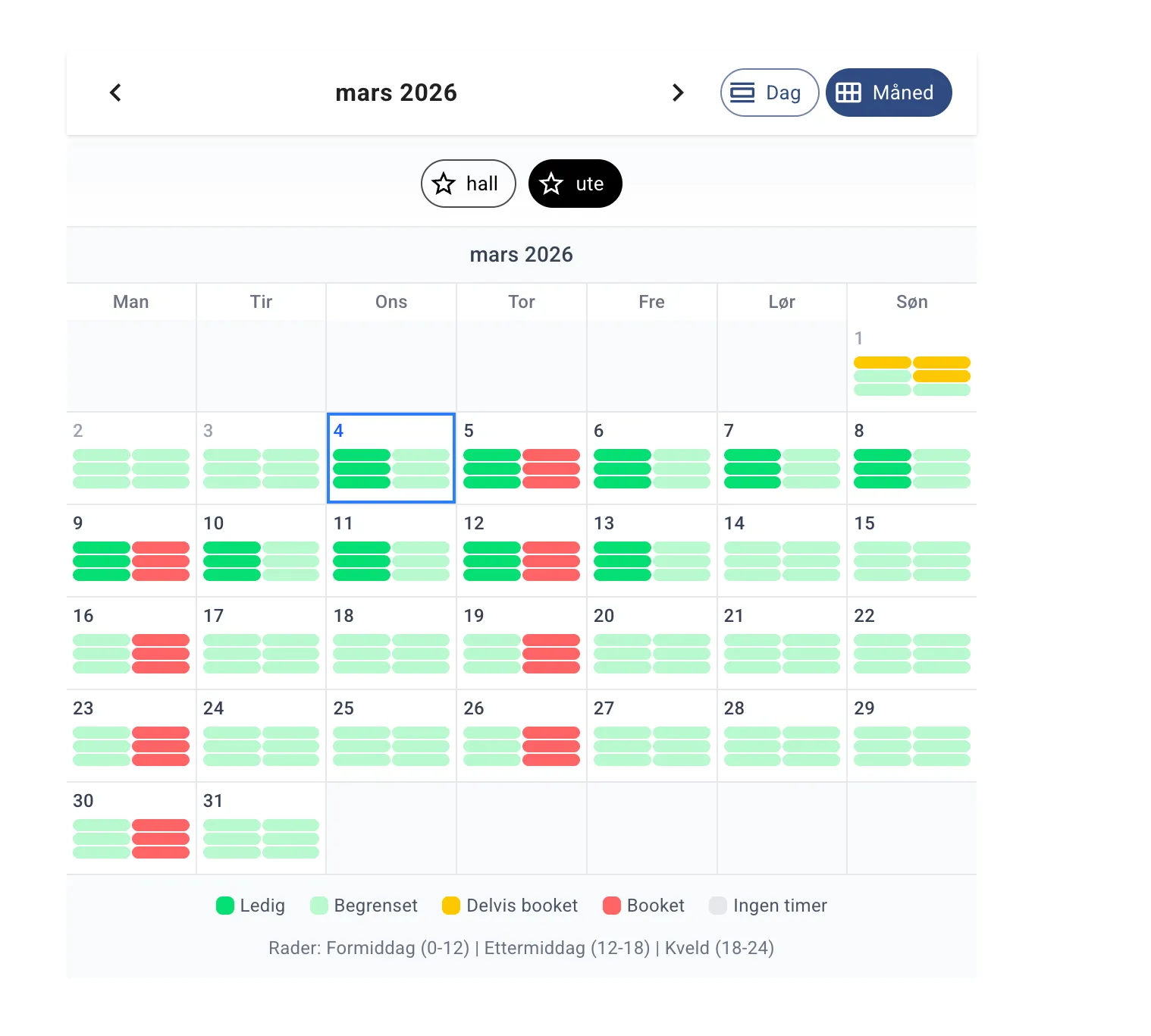The width and height of the screenshot is (1151, 1036).
Task: Go to next month with right chevron
Action: tap(678, 93)
